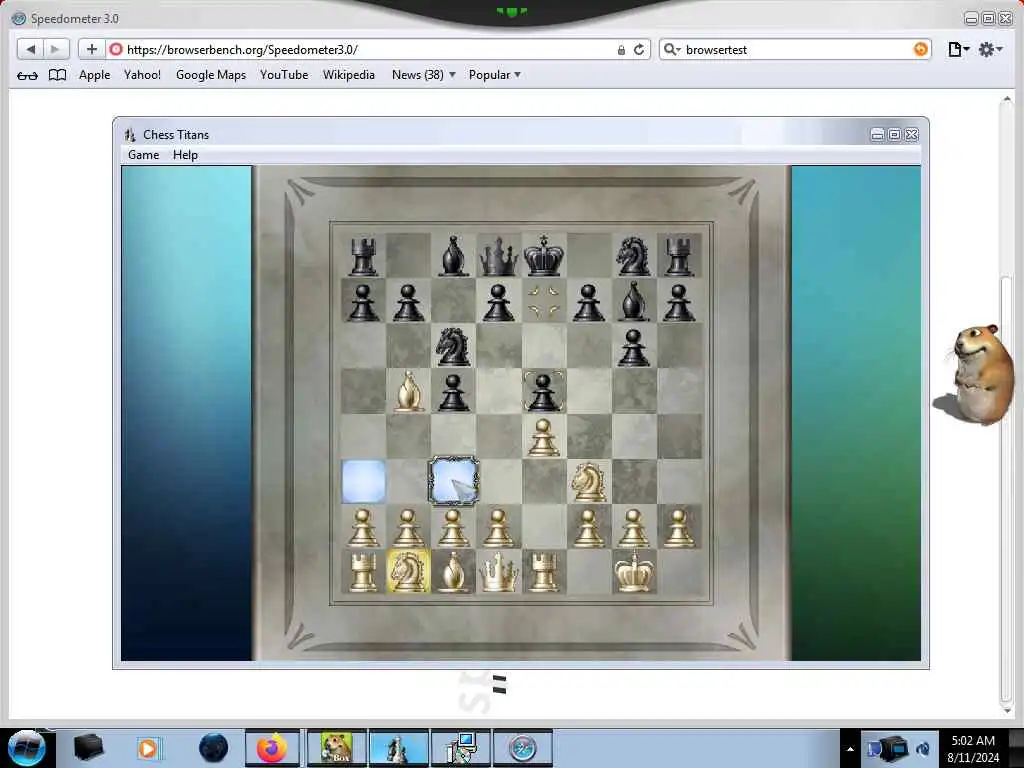Click the hamster Box taskbar icon
The height and width of the screenshot is (768, 1024).
[336, 748]
